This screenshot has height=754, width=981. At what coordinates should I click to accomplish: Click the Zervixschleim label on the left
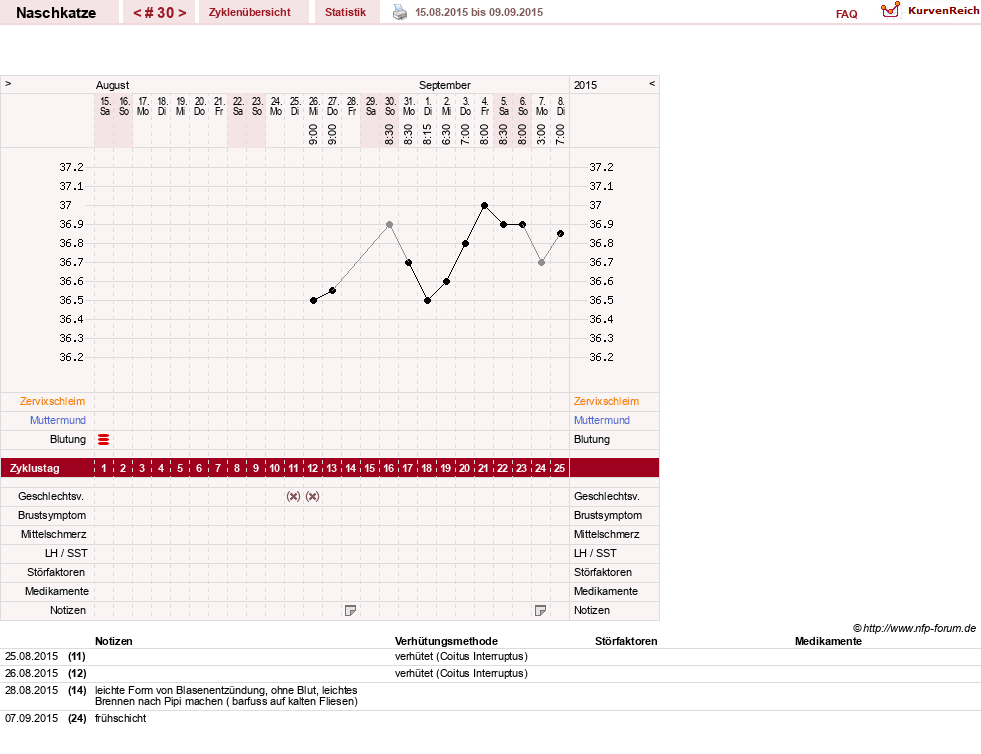point(52,401)
